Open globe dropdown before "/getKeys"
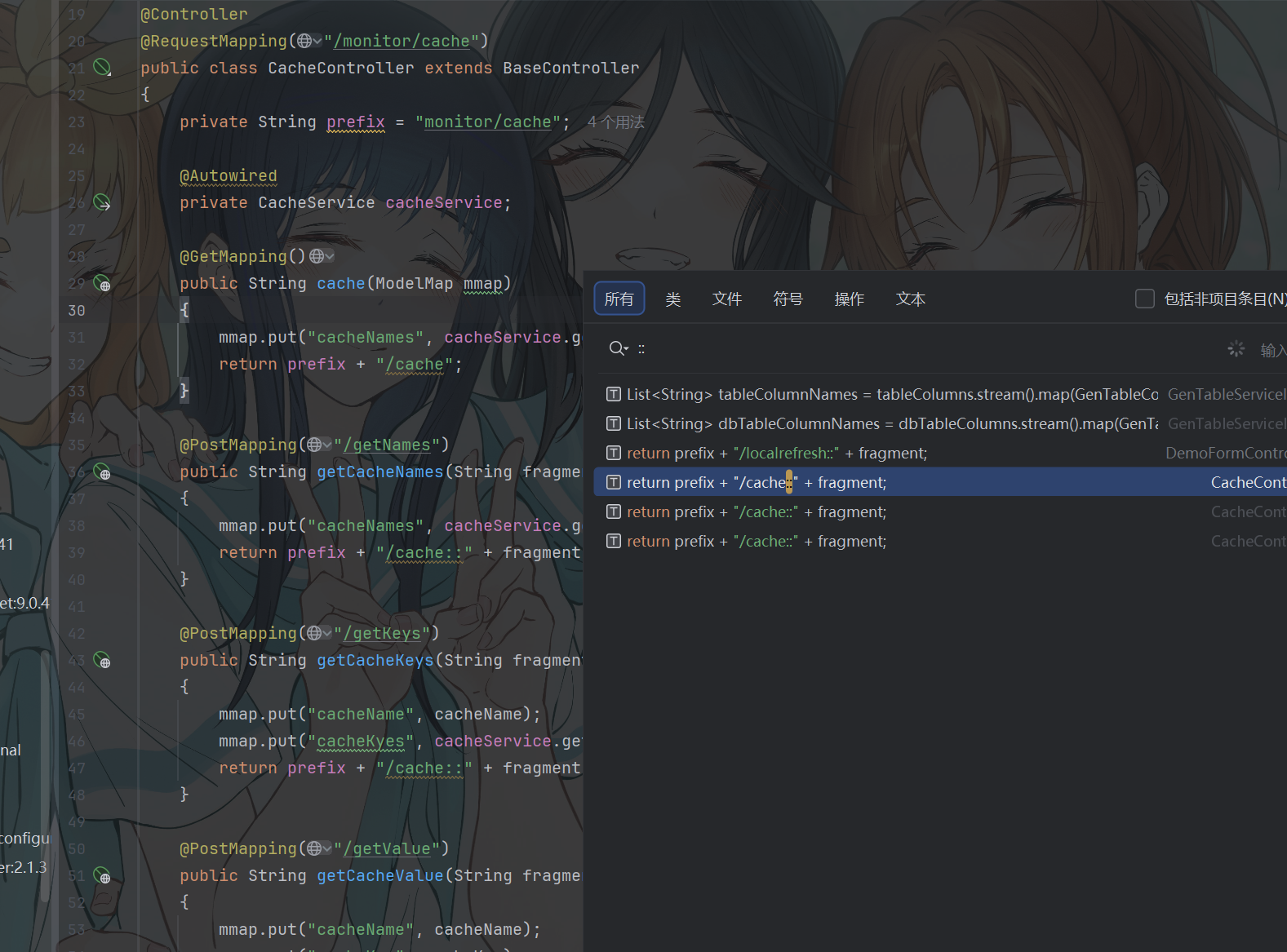Screen dimensions: 1287x952 pyautogui.click(x=319, y=633)
